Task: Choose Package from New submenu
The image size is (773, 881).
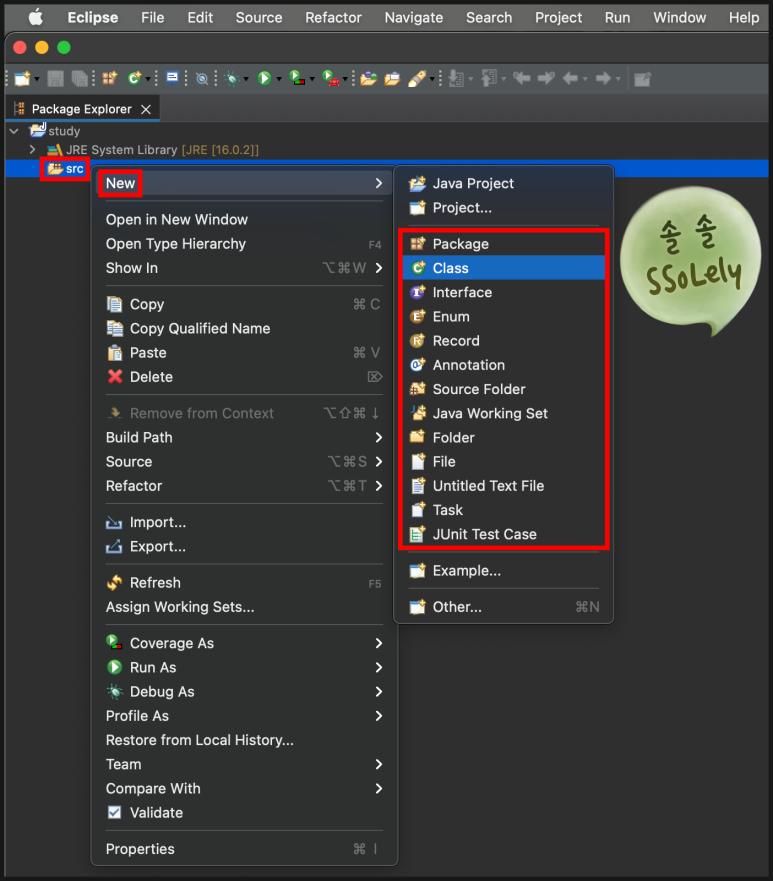Action: pyautogui.click(x=504, y=244)
